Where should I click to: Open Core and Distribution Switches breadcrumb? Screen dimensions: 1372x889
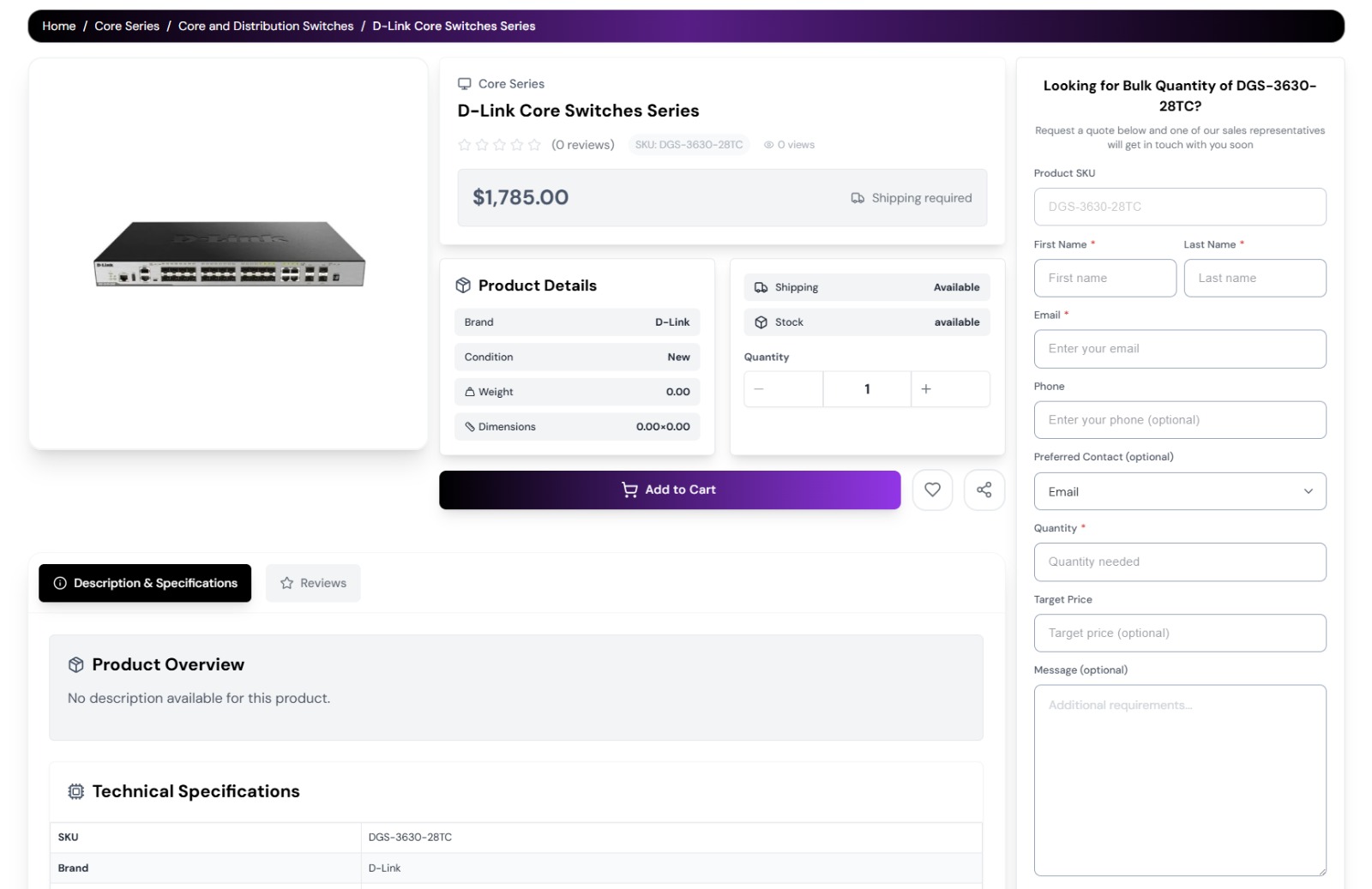click(266, 27)
